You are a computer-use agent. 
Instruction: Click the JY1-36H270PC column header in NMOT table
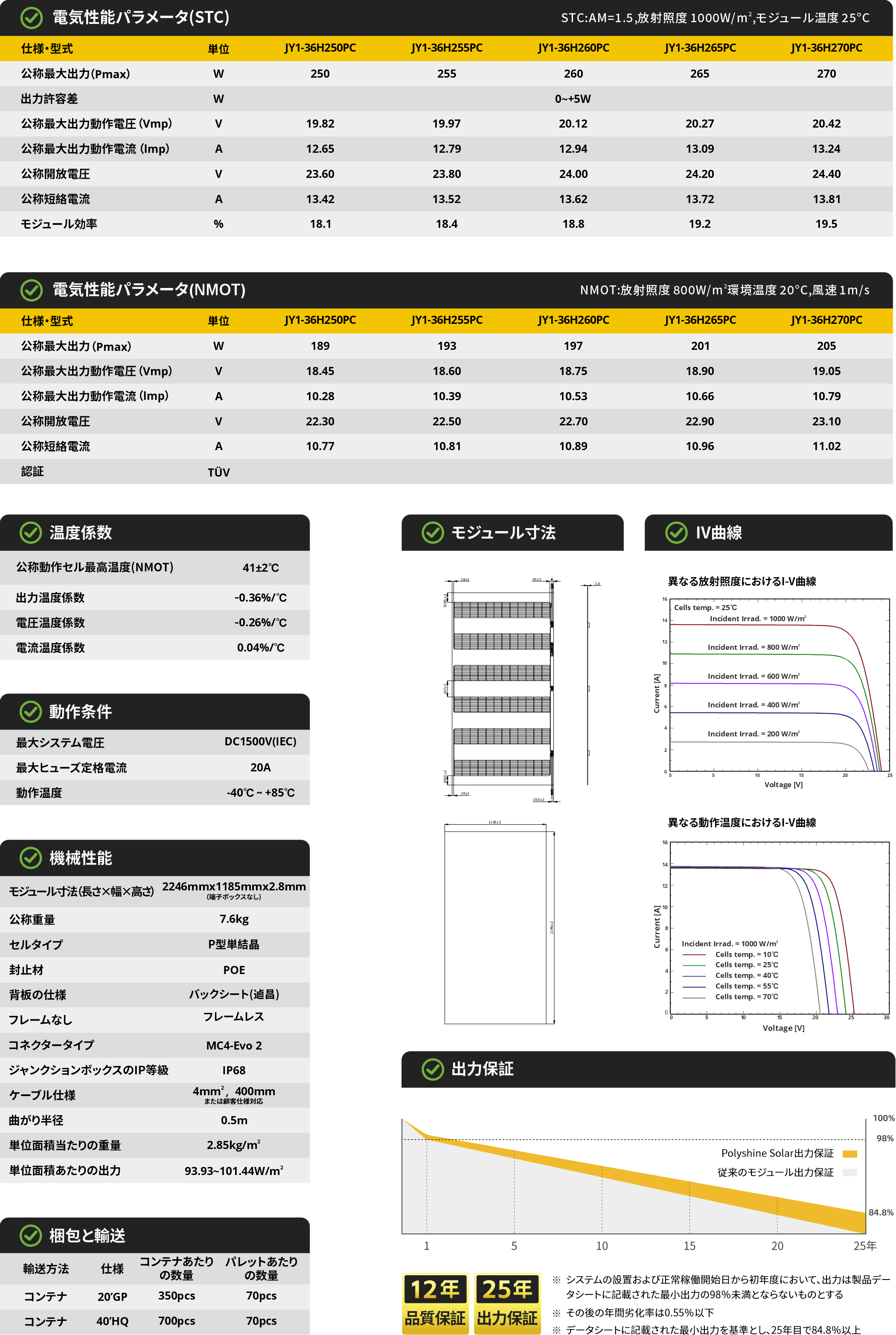coord(826,320)
